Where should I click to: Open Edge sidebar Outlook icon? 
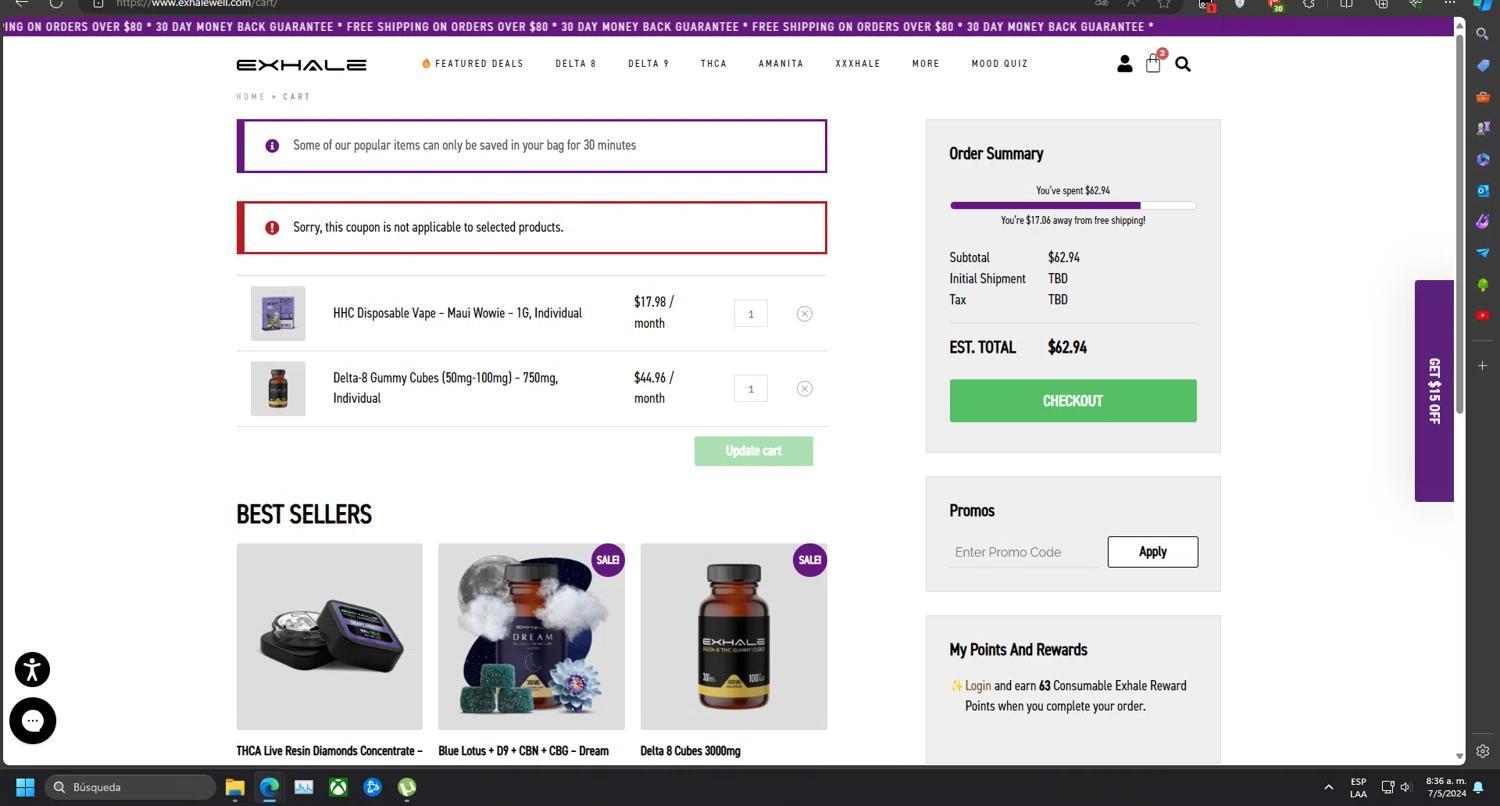1483,190
